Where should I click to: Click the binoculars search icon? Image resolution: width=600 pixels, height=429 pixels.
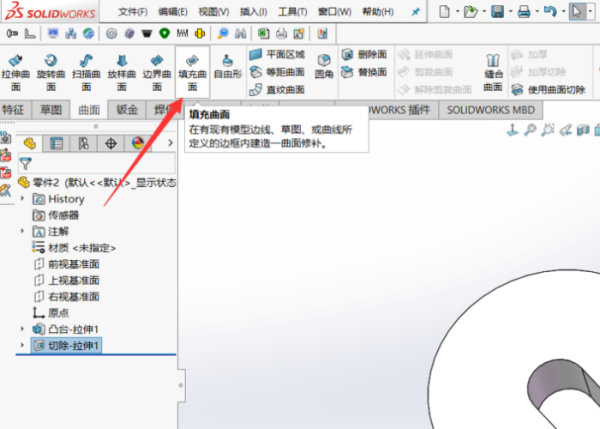(240, 34)
